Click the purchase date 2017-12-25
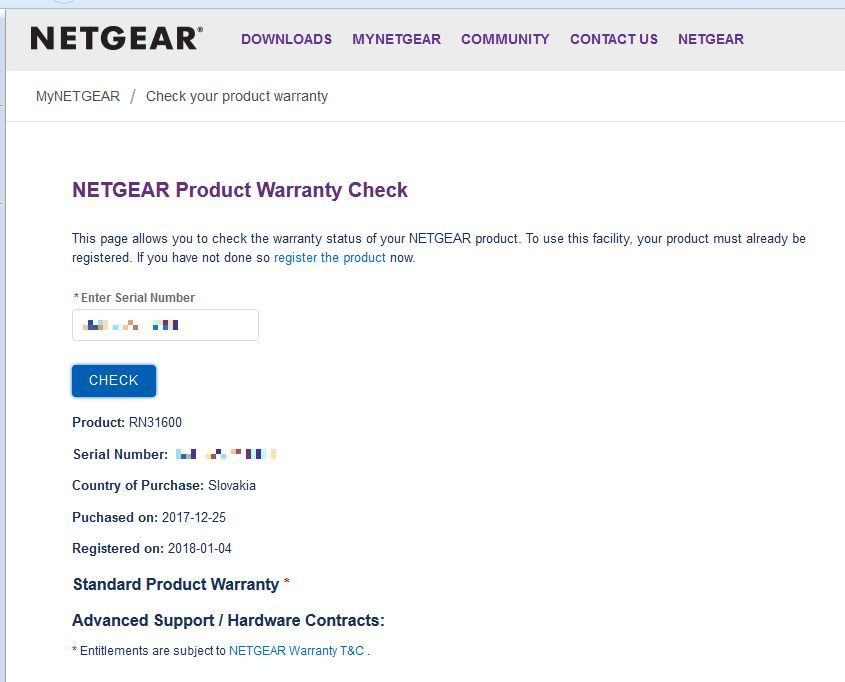This screenshot has height=682, width=845. pos(196,518)
